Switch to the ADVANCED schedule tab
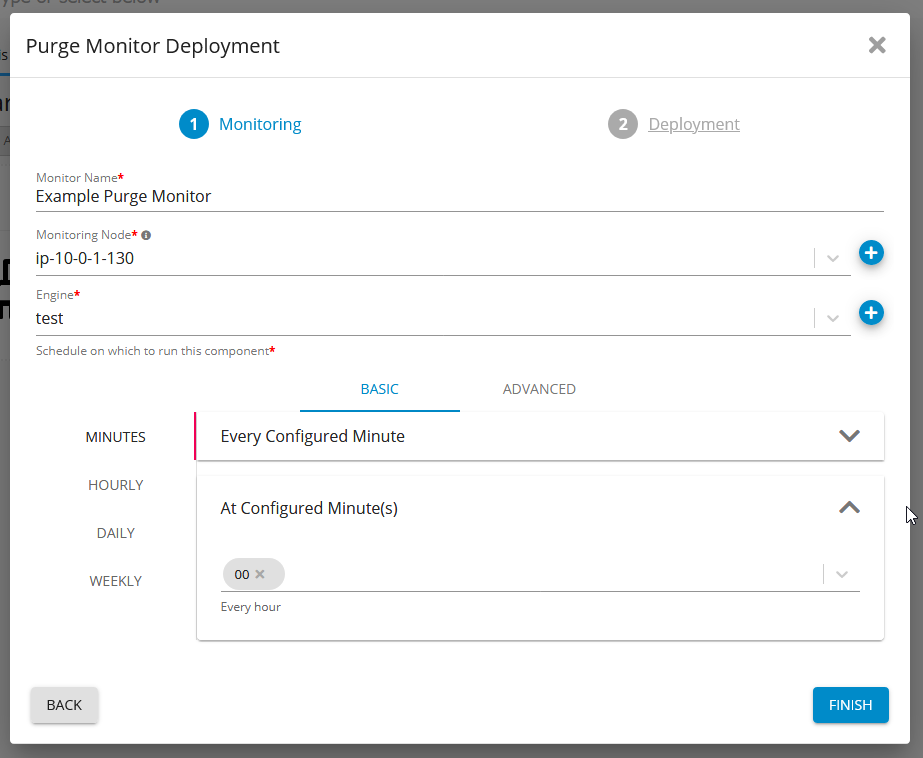Viewport: 923px width, 758px height. tap(539, 389)
